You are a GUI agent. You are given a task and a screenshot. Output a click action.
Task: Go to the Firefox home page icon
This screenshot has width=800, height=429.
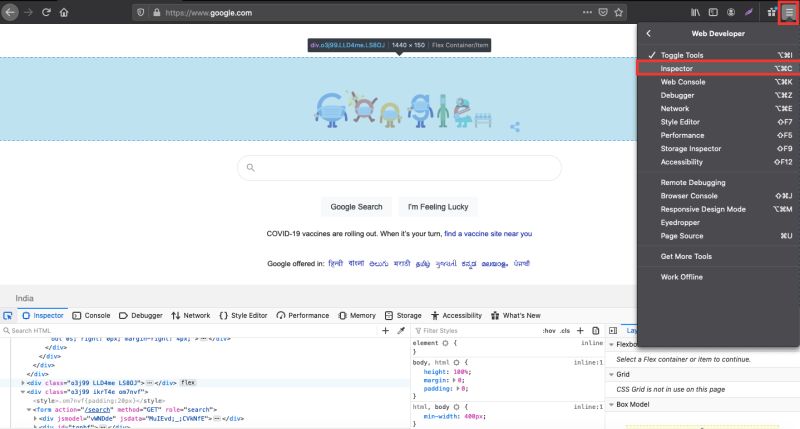click(x=64, y=12)
